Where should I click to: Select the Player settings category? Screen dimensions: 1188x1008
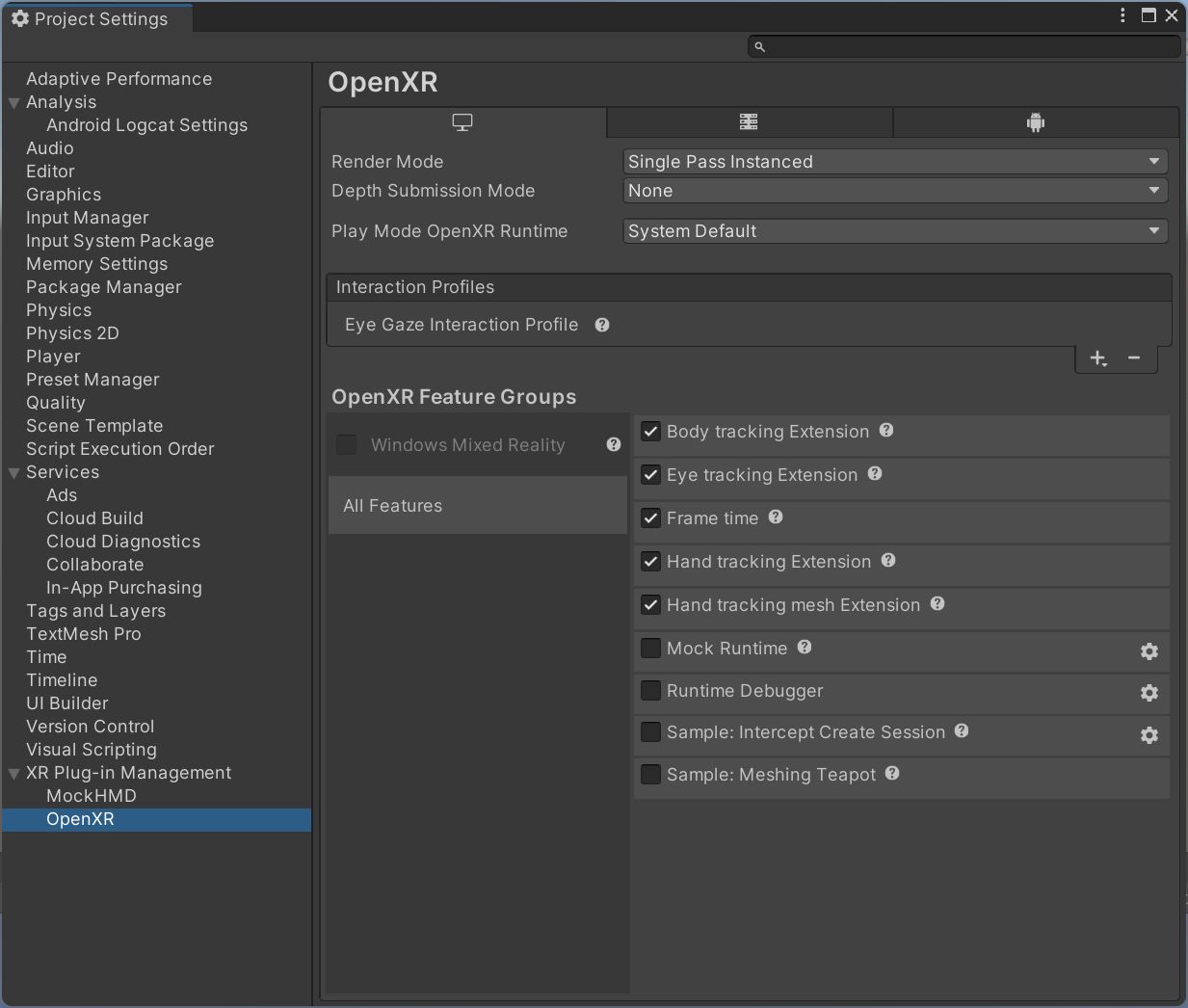53,357
